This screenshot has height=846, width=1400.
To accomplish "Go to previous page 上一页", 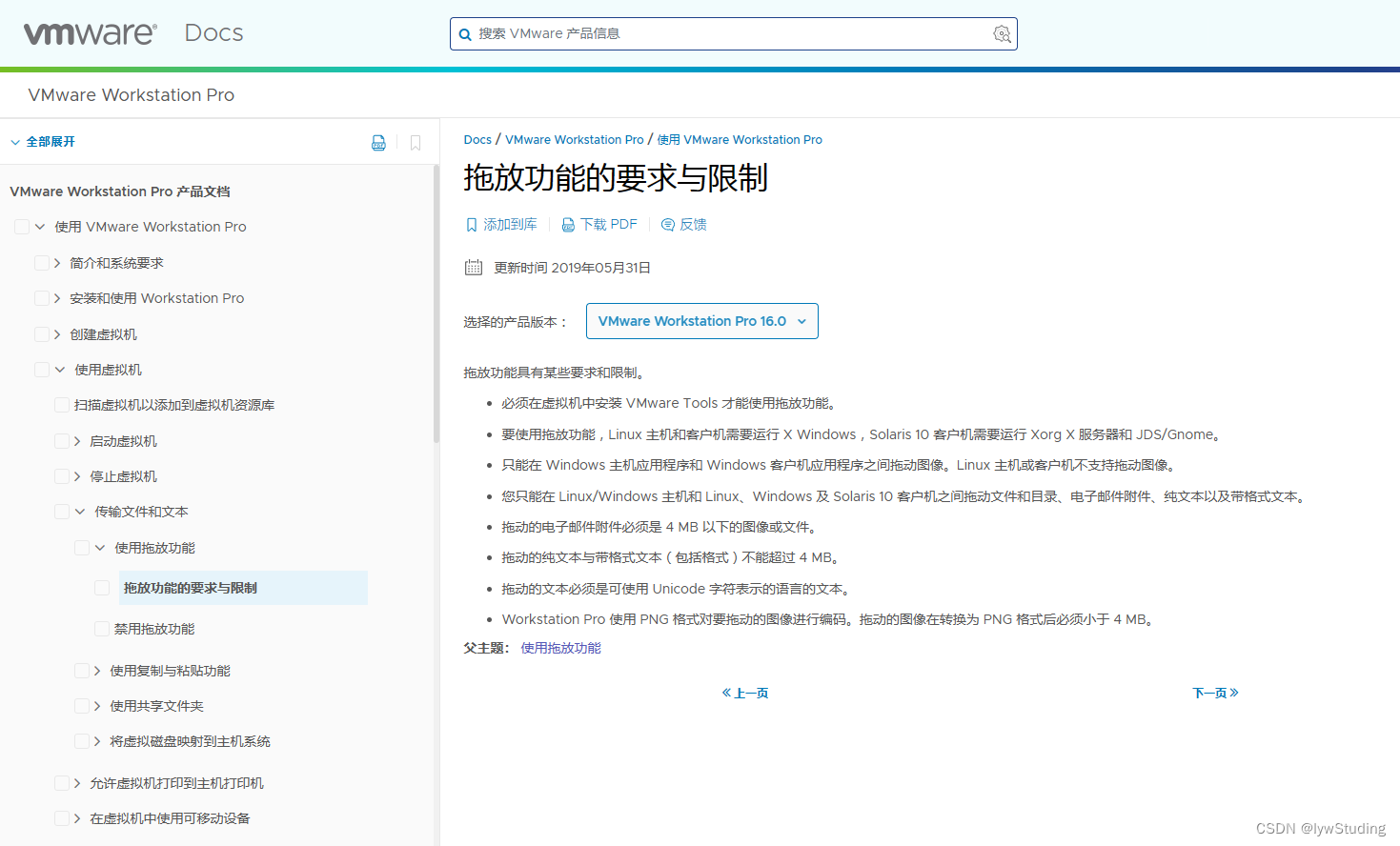I will [745, 693].
